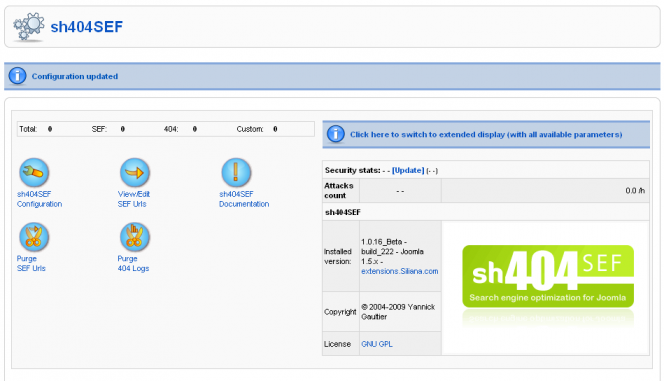Click the Purge 404 Logs scissors icon

click(x=135, y=237)
